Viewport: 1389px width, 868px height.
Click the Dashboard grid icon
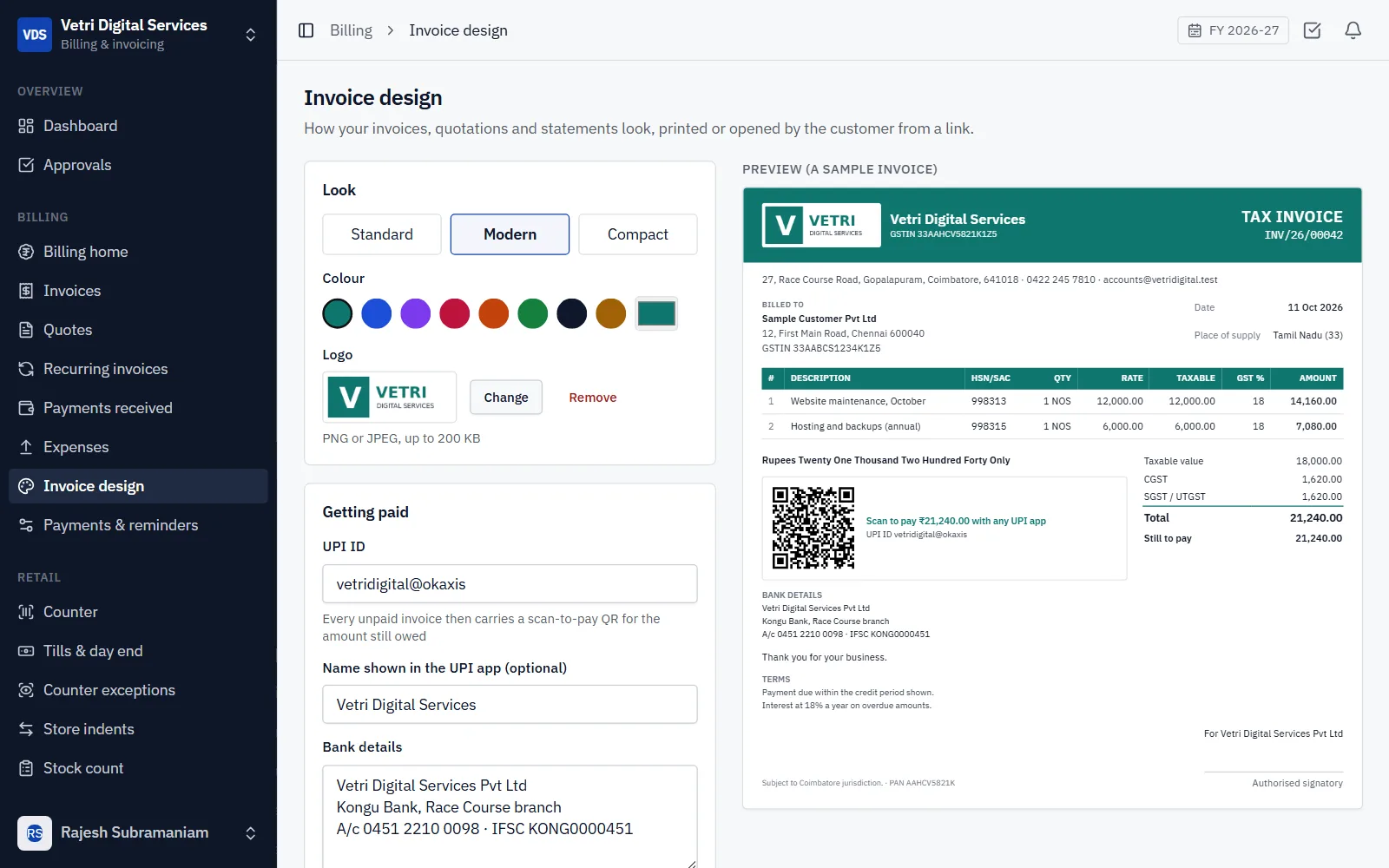pyautogui.click(x=26, y=126)
